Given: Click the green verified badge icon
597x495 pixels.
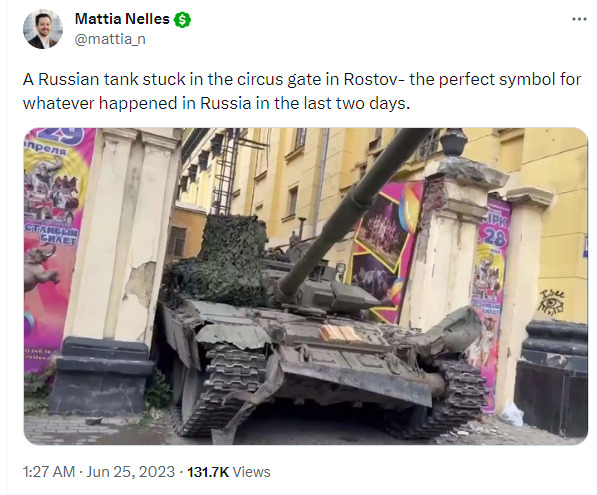Looking at the screenshot, I should [x=182, y=19].
